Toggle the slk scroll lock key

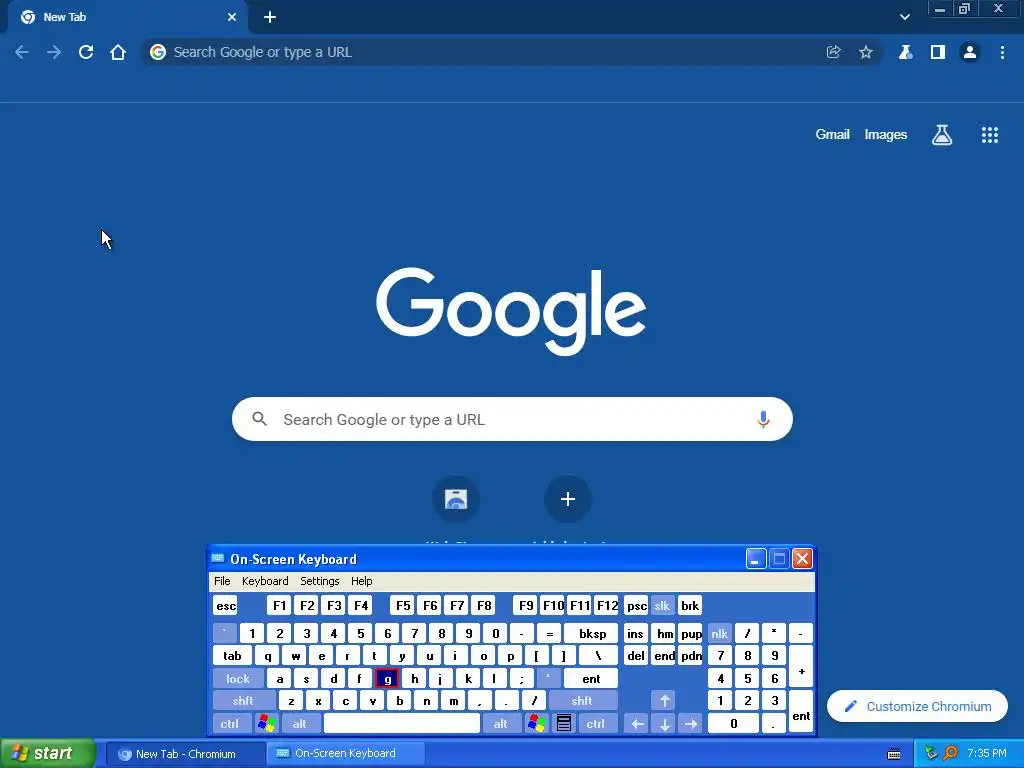tap(662, 606)
